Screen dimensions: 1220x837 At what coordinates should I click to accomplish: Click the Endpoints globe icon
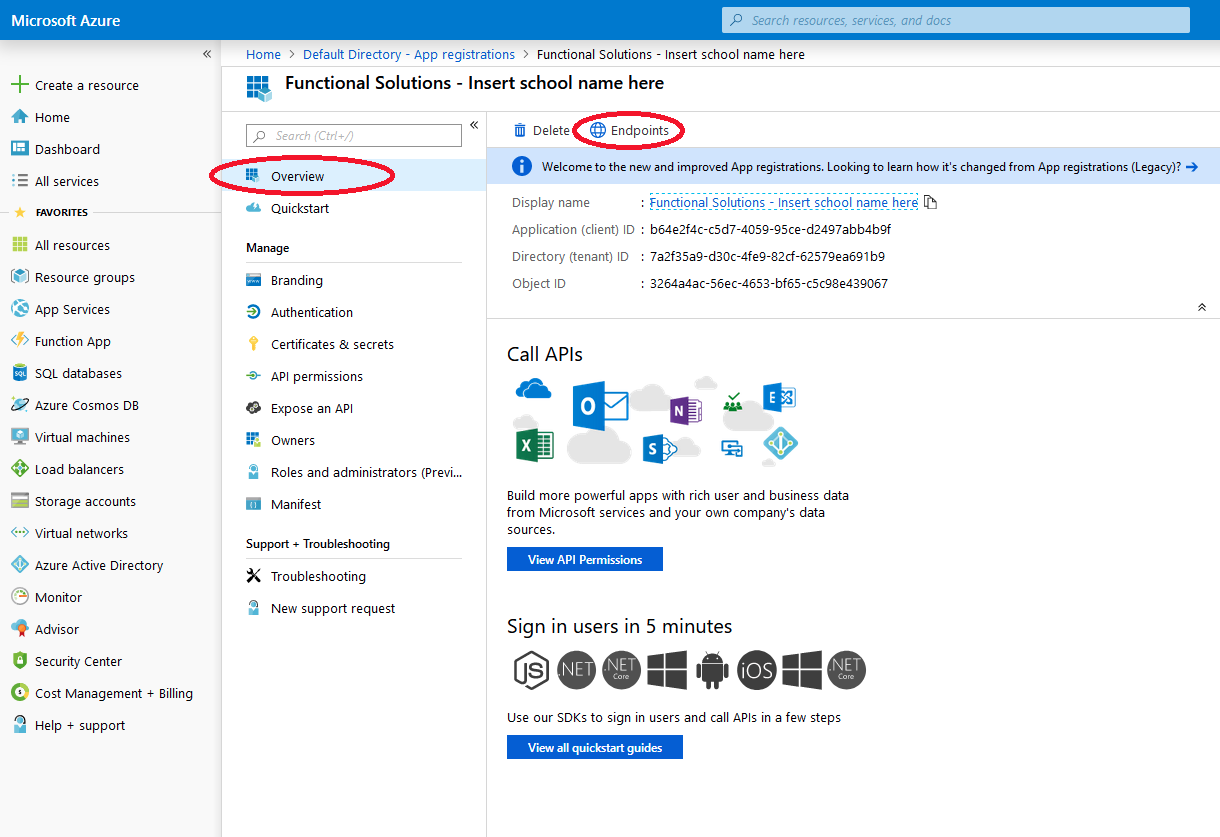(598, 130)
